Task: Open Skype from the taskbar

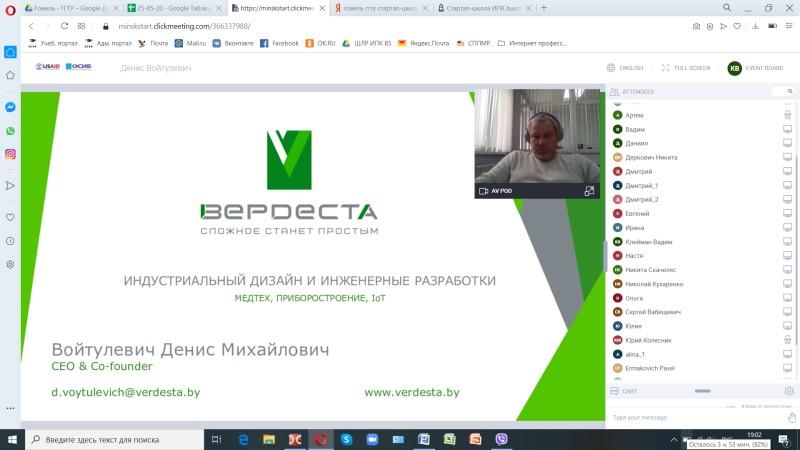Action: [x=346, y=440]
